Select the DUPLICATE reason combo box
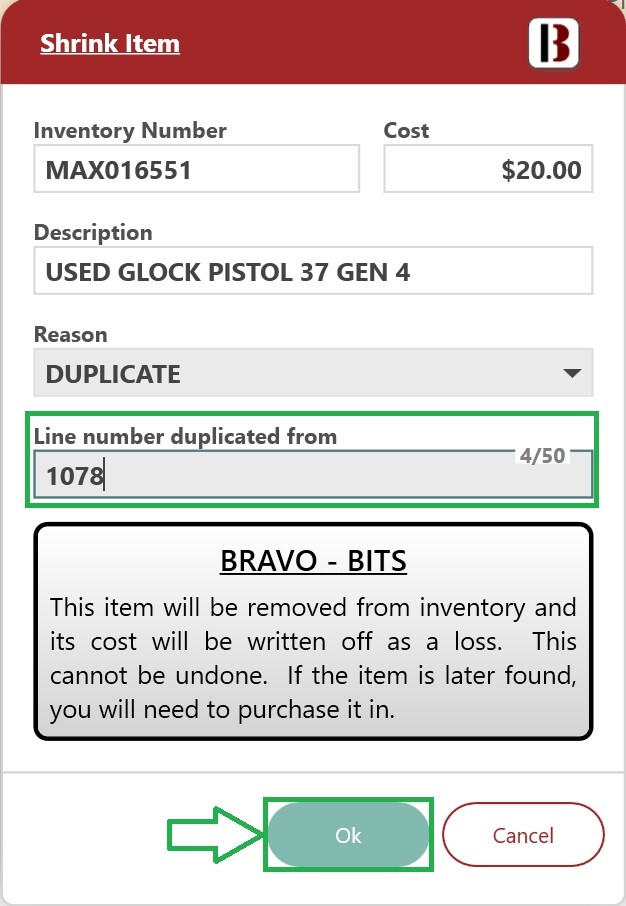Viewport: 626px width, 906px height. point(313,373)
